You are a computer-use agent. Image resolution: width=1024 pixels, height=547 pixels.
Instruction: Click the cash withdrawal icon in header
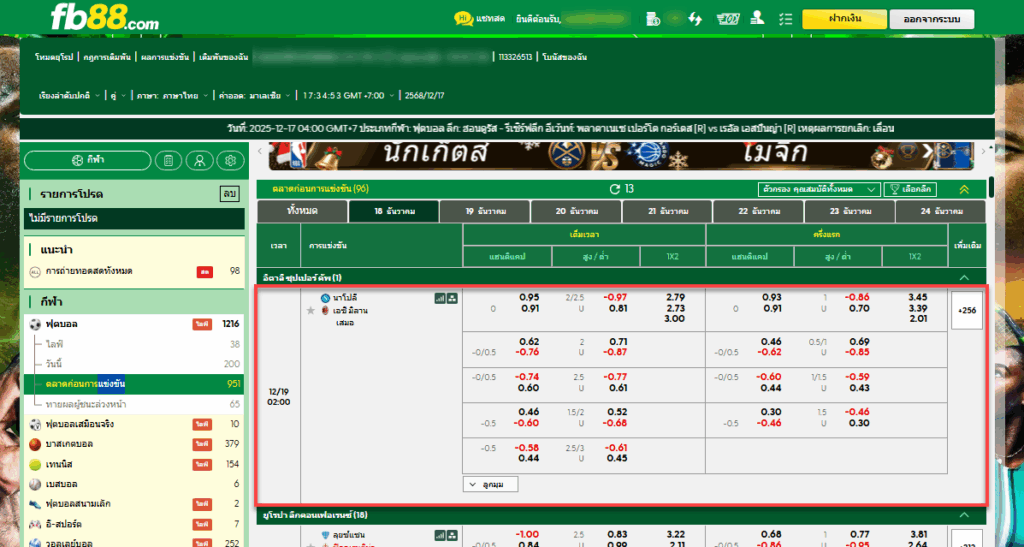click(x=728, y=19)
